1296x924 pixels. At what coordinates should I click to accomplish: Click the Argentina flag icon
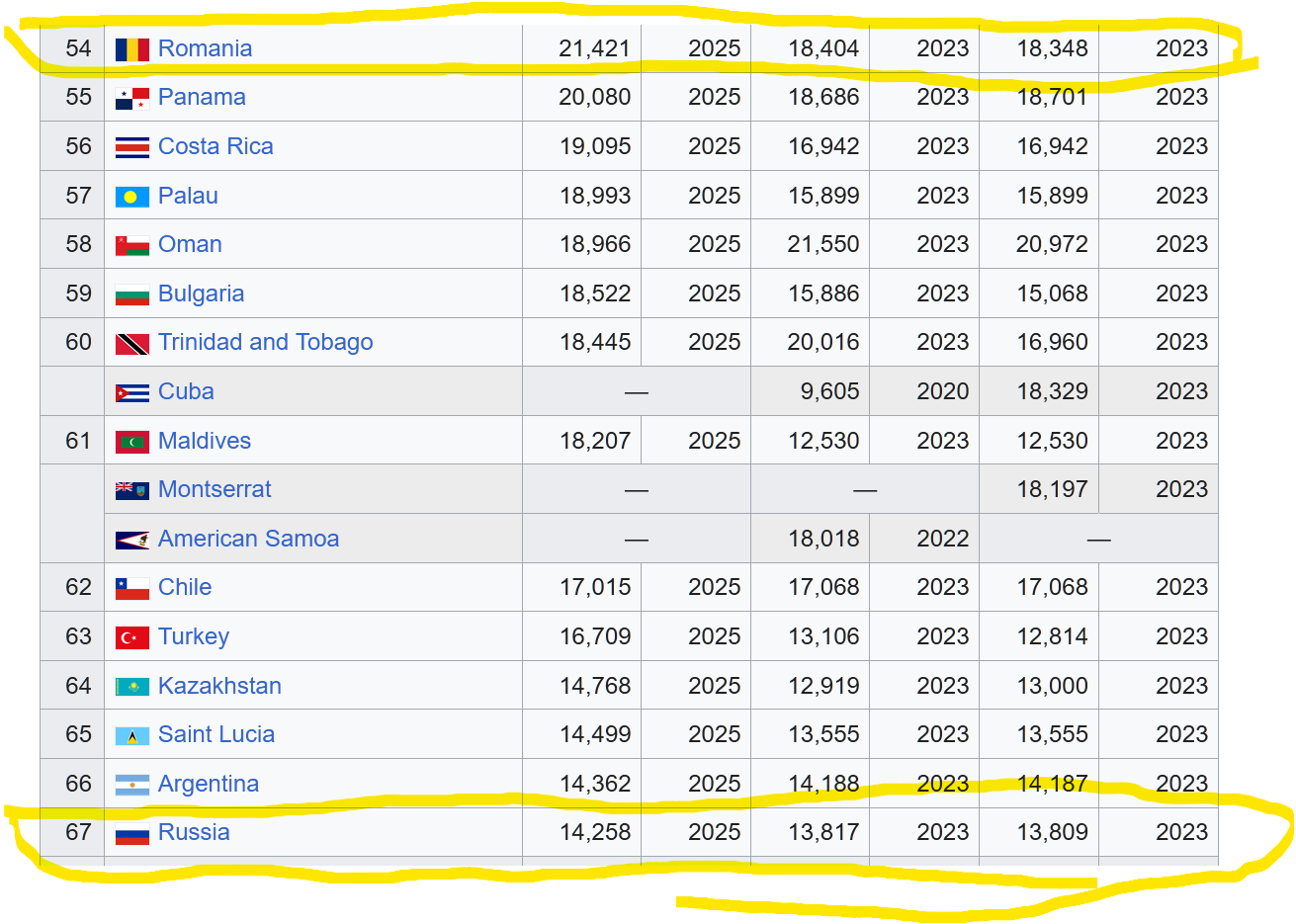tap(132, 785)
